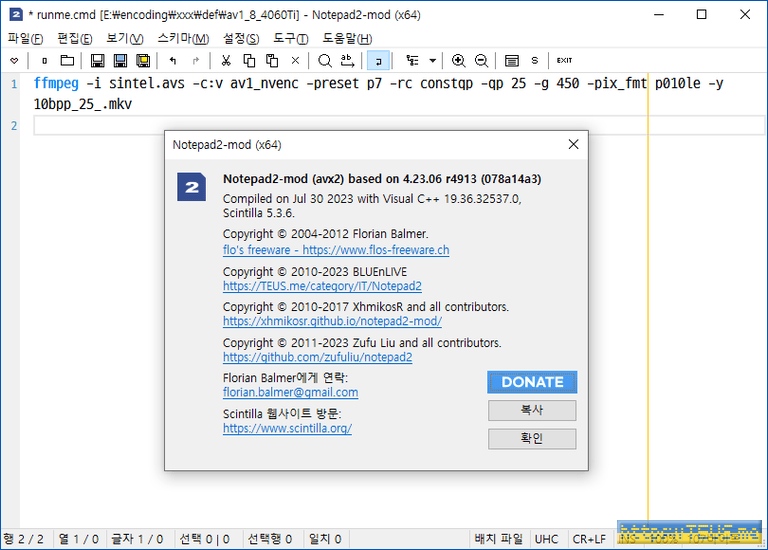Click line number 1 in the margin
768x550 pixels.
click(x=14, y=84)
